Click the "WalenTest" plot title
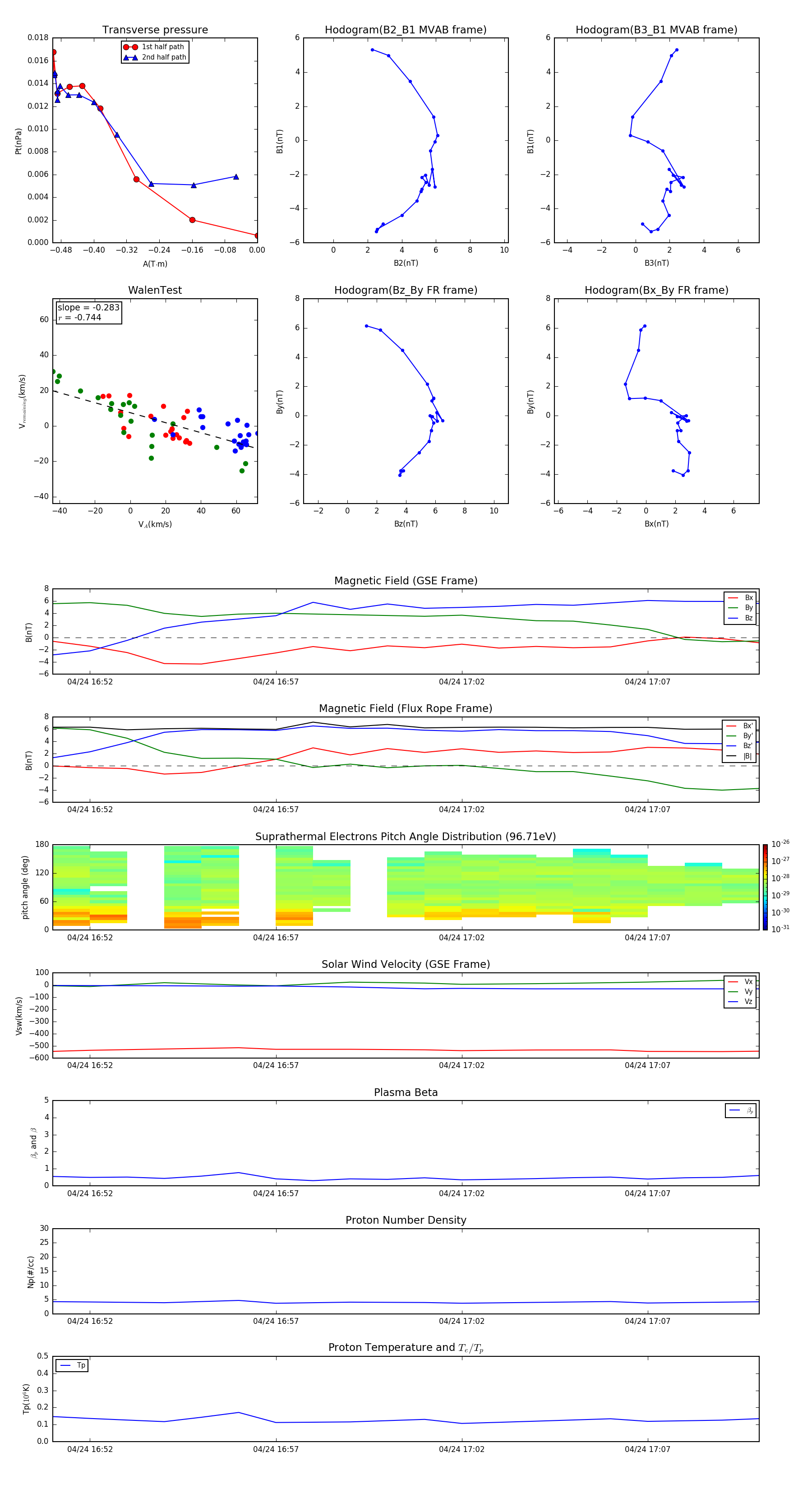Viewport: 812px width, 1489px height. click(x=155, y=290)
